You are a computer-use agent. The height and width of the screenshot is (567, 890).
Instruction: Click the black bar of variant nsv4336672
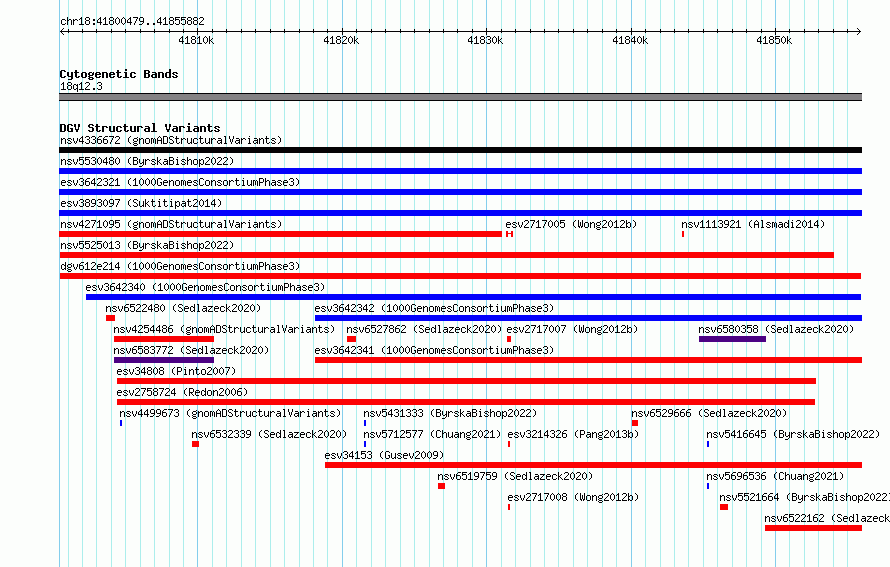pyautogui.click(x=460, y=150)
